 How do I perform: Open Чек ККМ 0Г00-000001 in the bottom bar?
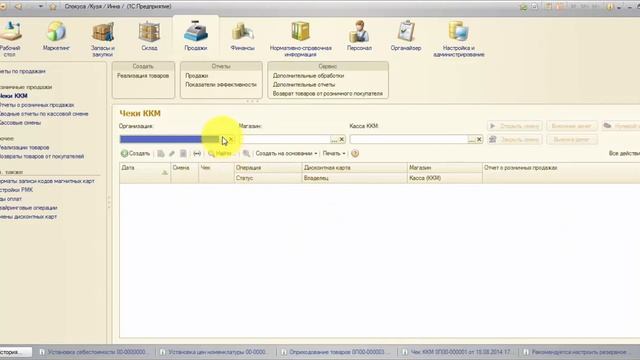[456, 352]
